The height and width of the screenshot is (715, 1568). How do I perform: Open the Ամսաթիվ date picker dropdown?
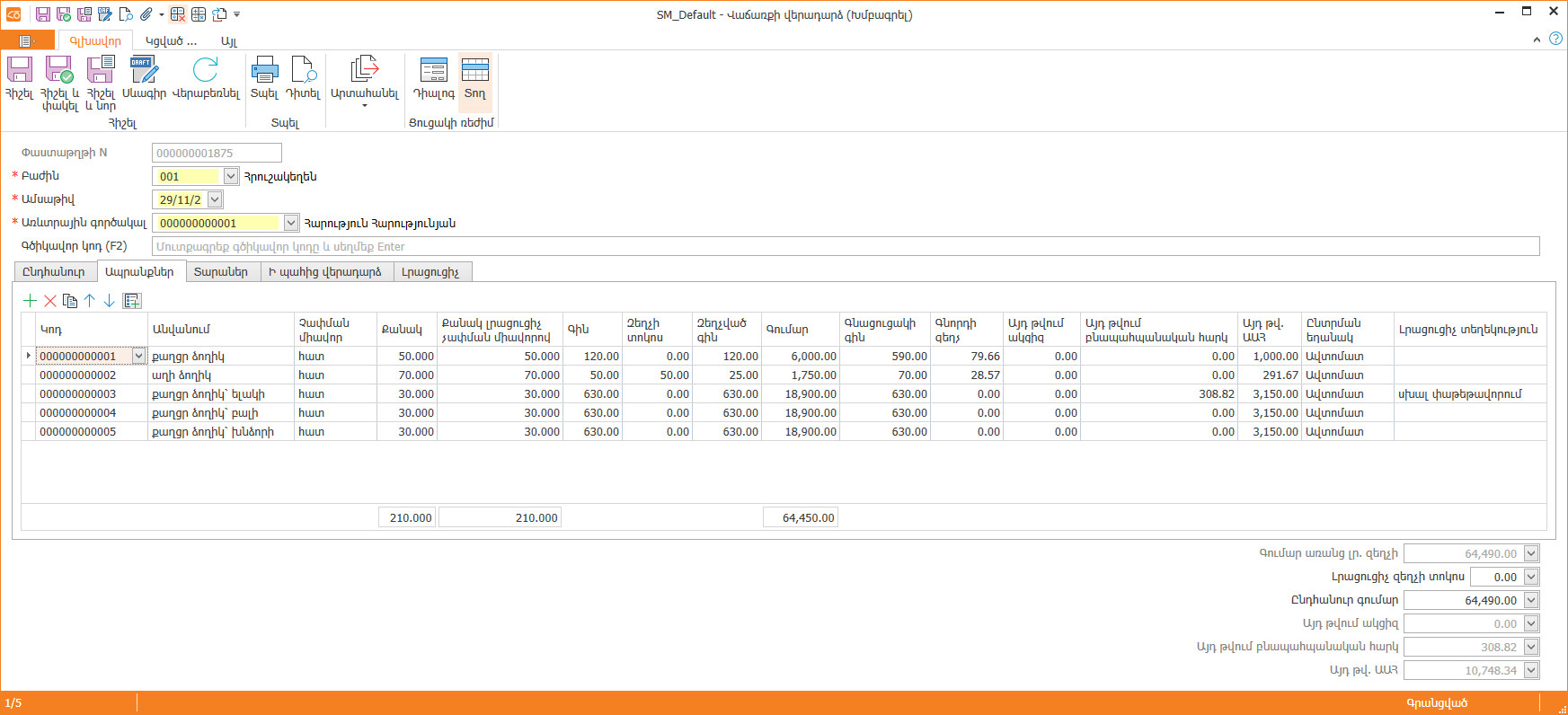(215, 199)
